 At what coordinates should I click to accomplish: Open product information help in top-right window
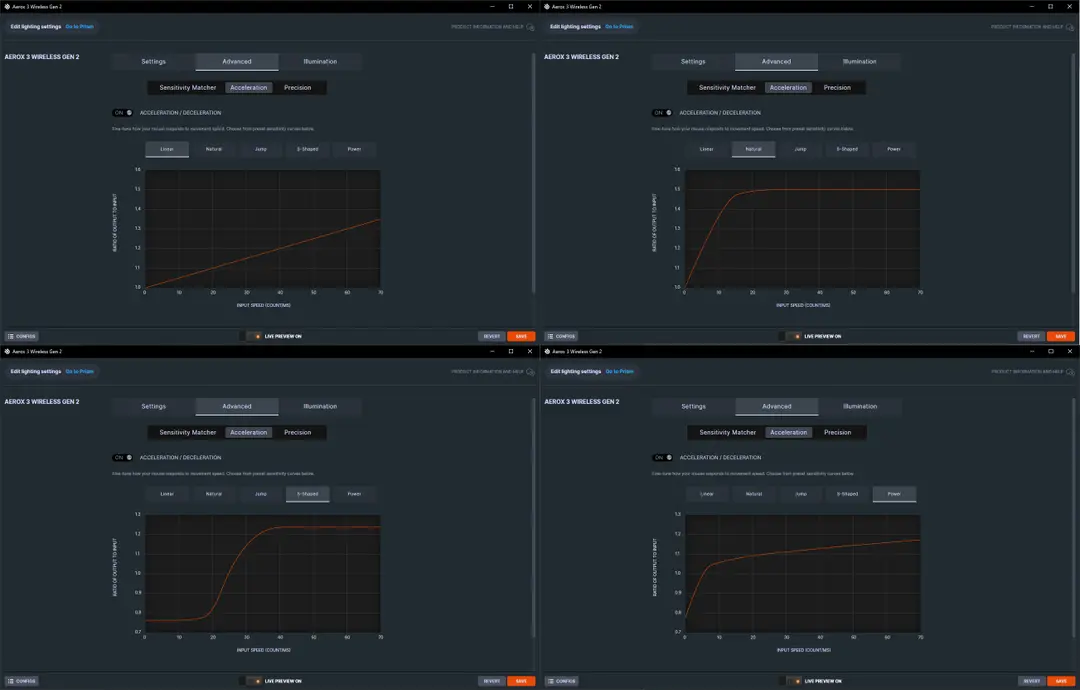click(x=1032, y=27)
